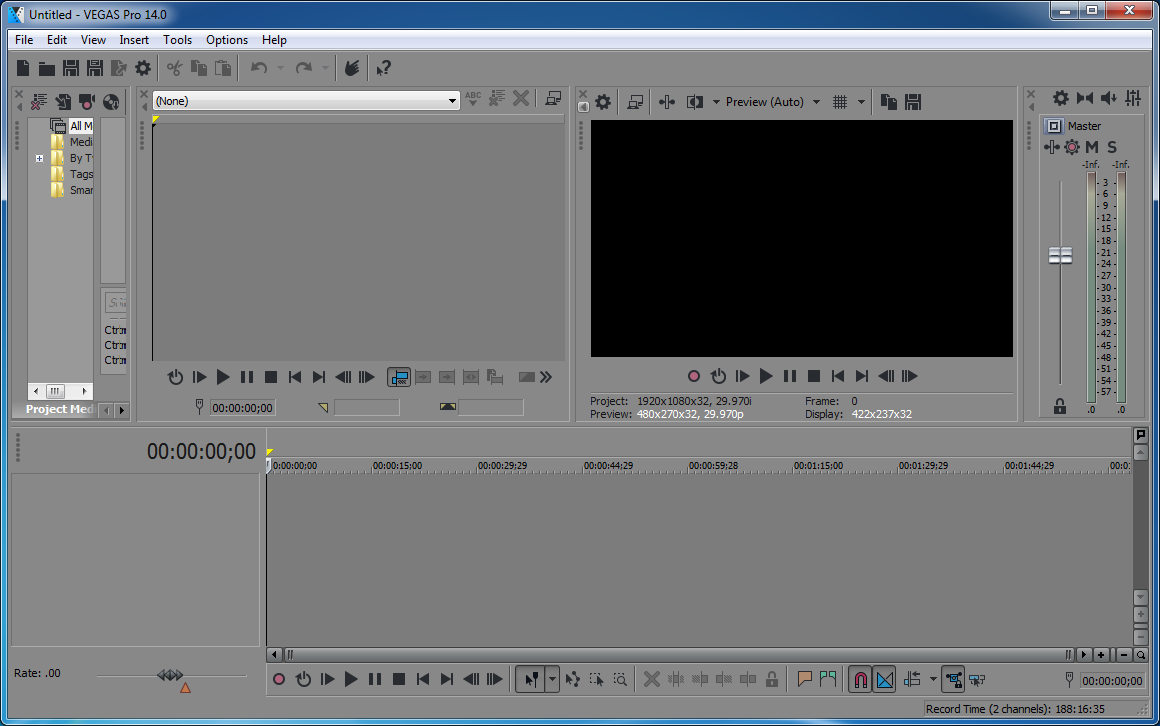Viewport: 1160px width, 726px height.
Task: Toggle Automatic Crossfades button
Action: [x=885, y=679]
